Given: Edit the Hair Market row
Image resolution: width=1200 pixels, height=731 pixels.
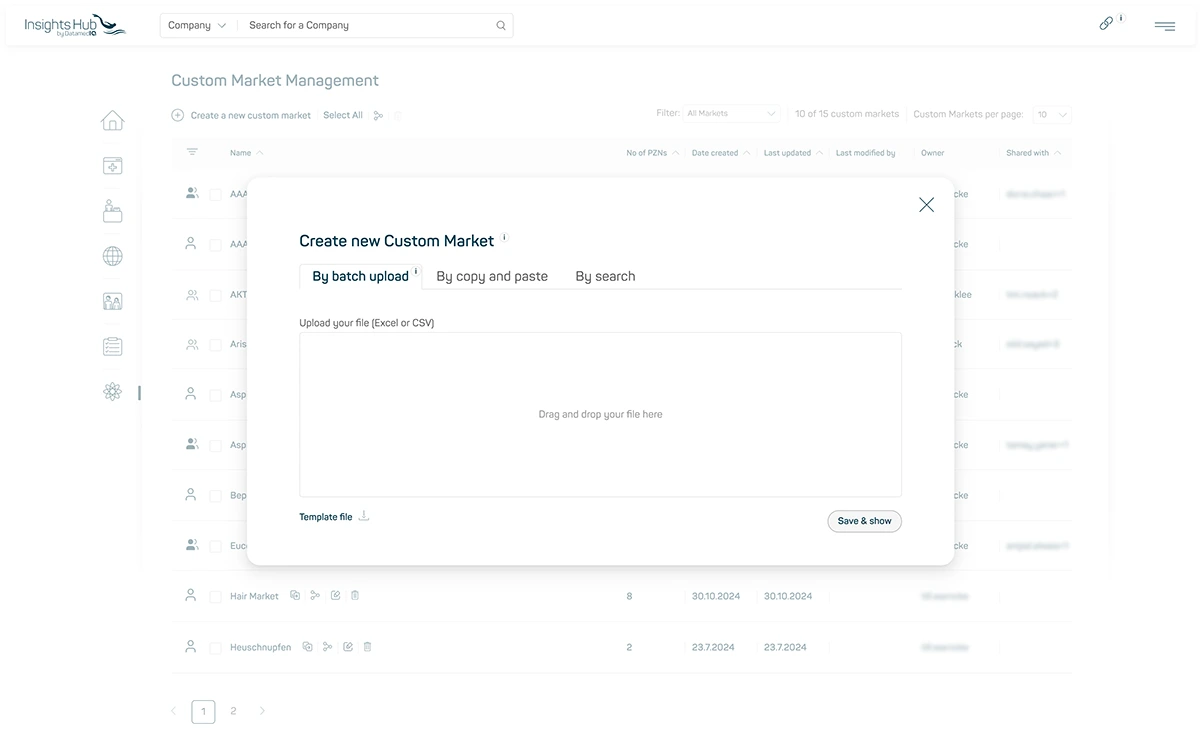Looking at the screenshot, I should pos(335,595).
